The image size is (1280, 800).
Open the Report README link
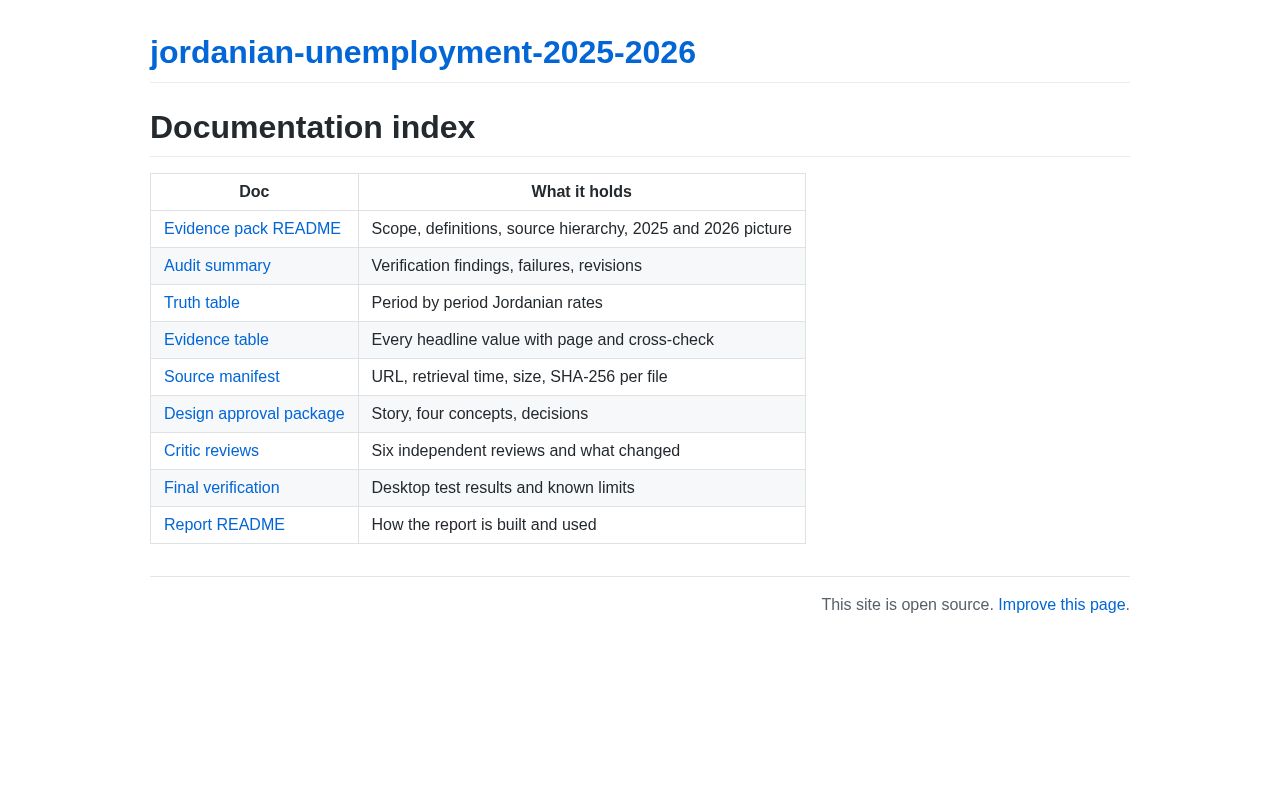click(224, 525)
